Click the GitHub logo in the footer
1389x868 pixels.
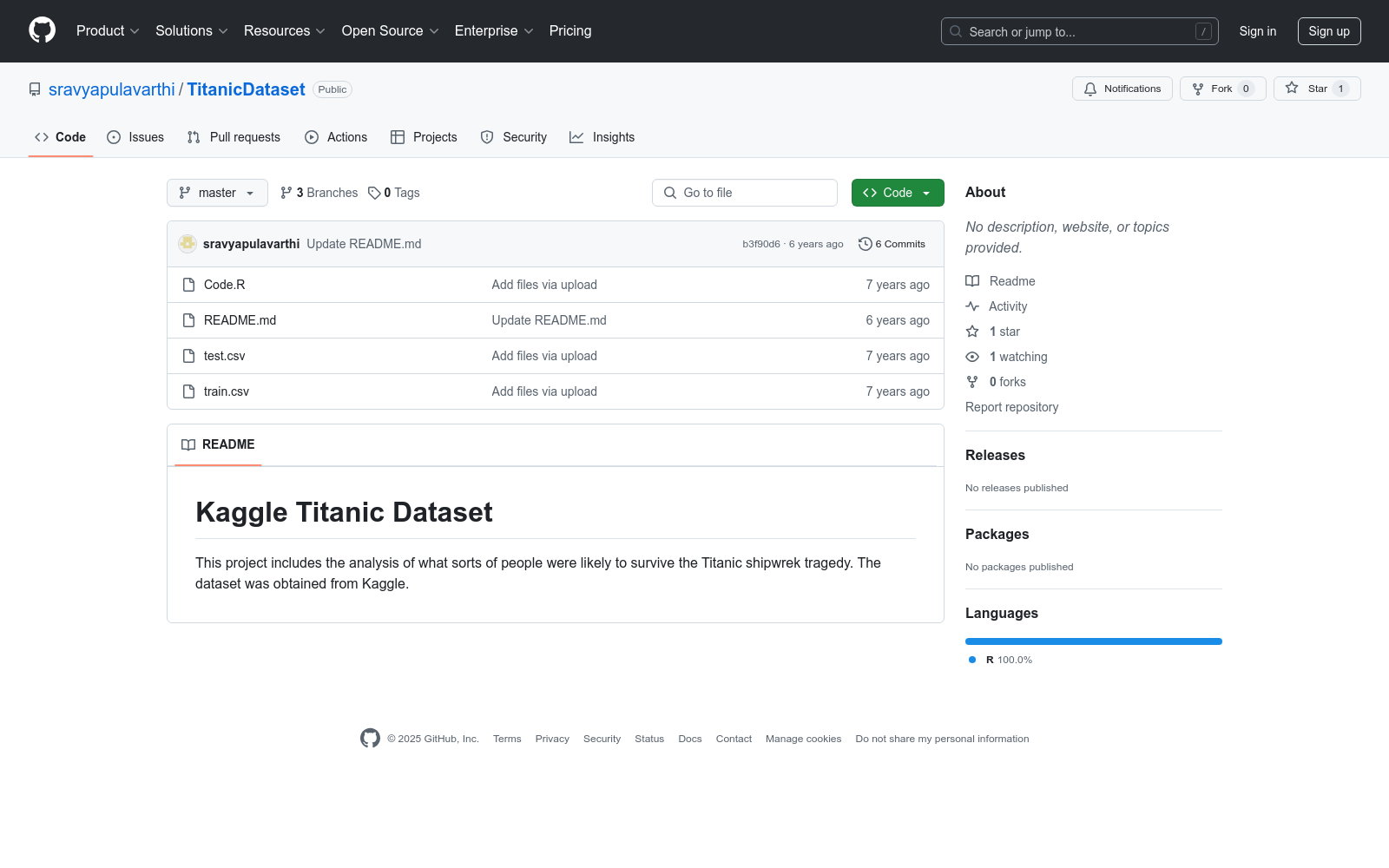click(370, 739)
